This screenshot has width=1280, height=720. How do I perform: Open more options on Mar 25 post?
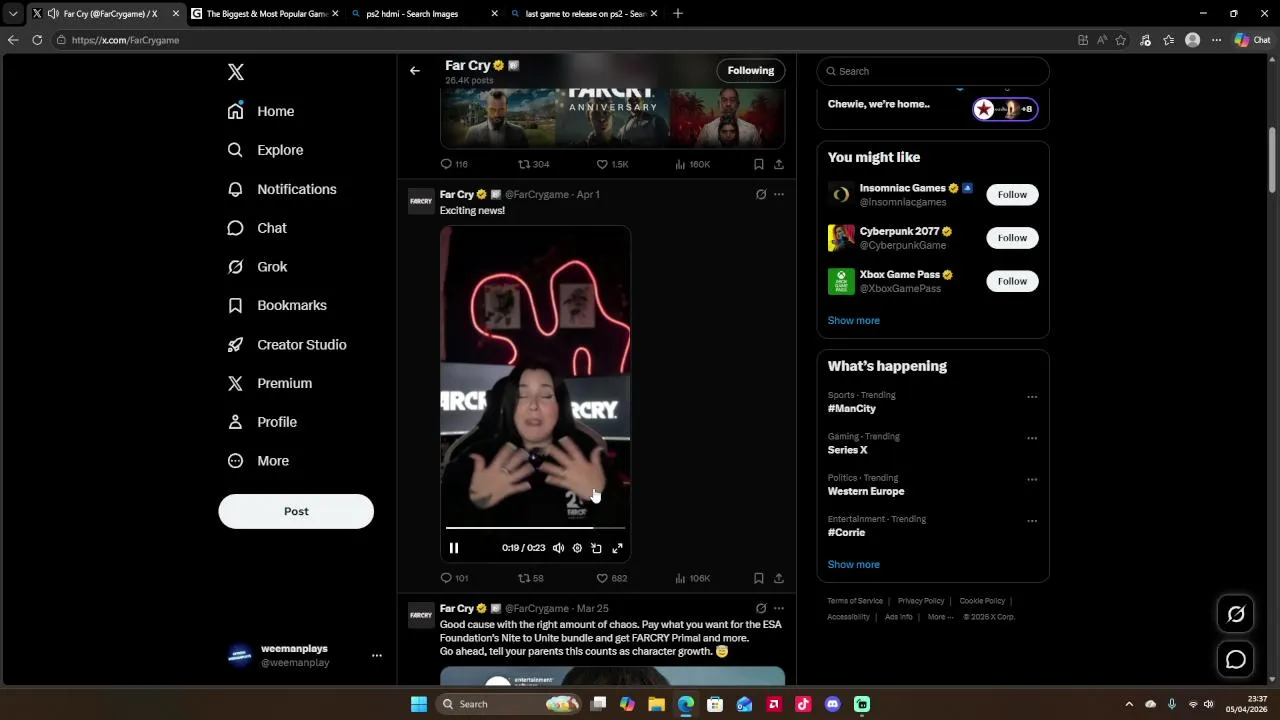point(779,608)
